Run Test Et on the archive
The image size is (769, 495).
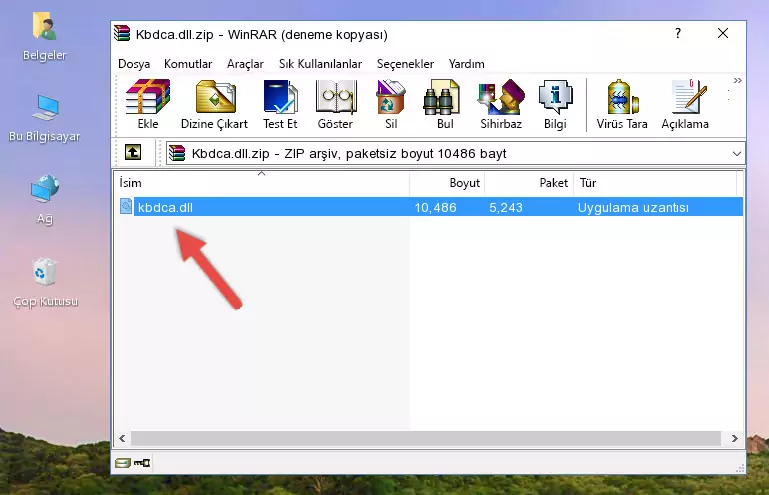click(x=280, y=104)
